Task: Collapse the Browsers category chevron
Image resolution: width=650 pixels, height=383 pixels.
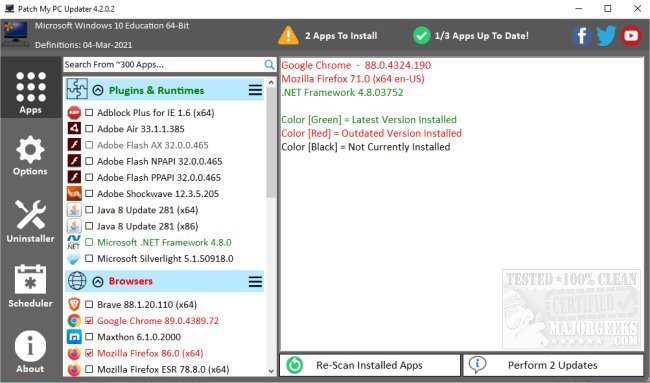Action: tap(98, 282)
